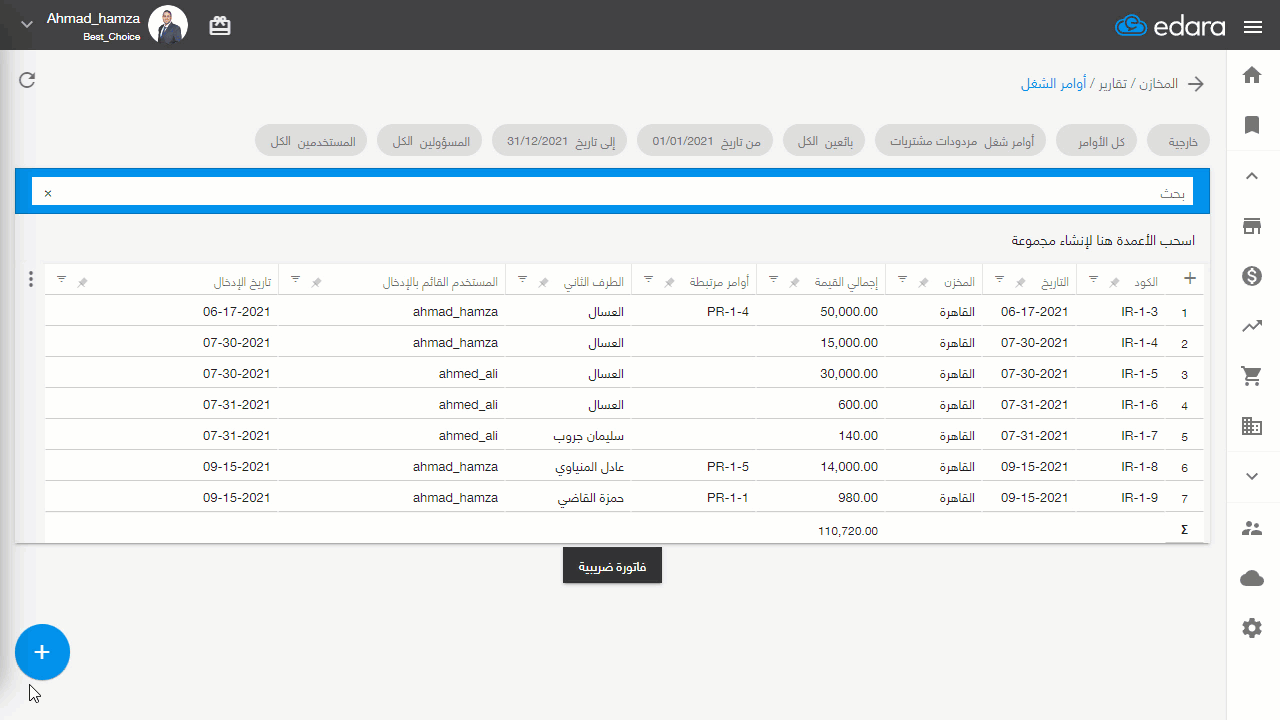Click the refresh report icon
The width and height of the screenshot is (1280, 720).
(27, 80)
